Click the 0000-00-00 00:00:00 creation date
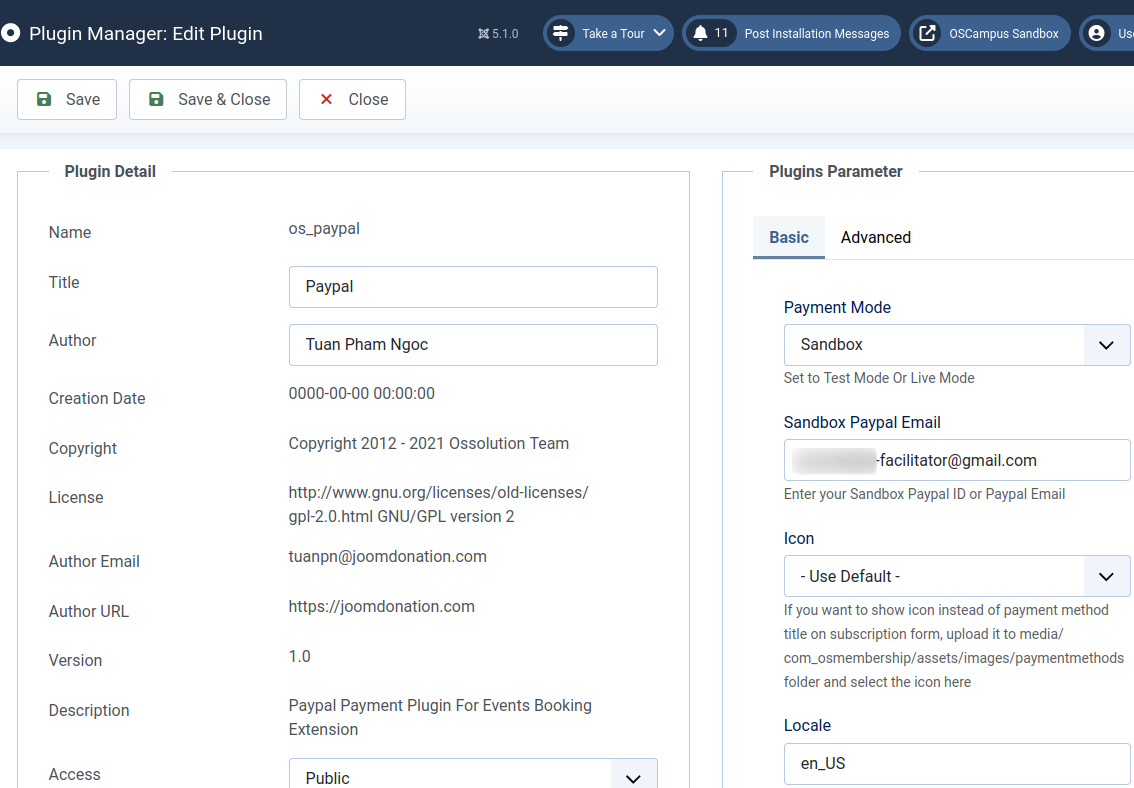The height and width of the screenshot is (788, 1134). (362, 393)
